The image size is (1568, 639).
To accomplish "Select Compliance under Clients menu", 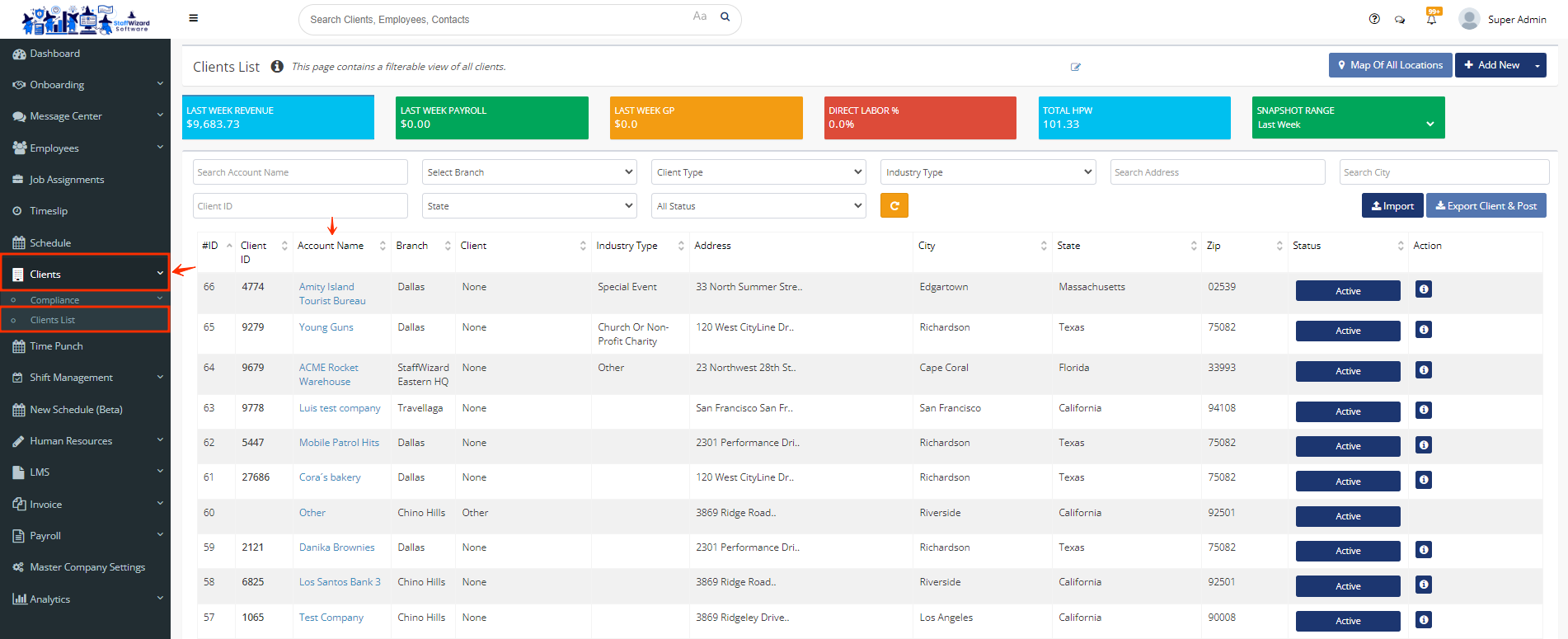I will pyautogui.click(x=54, y=300).
